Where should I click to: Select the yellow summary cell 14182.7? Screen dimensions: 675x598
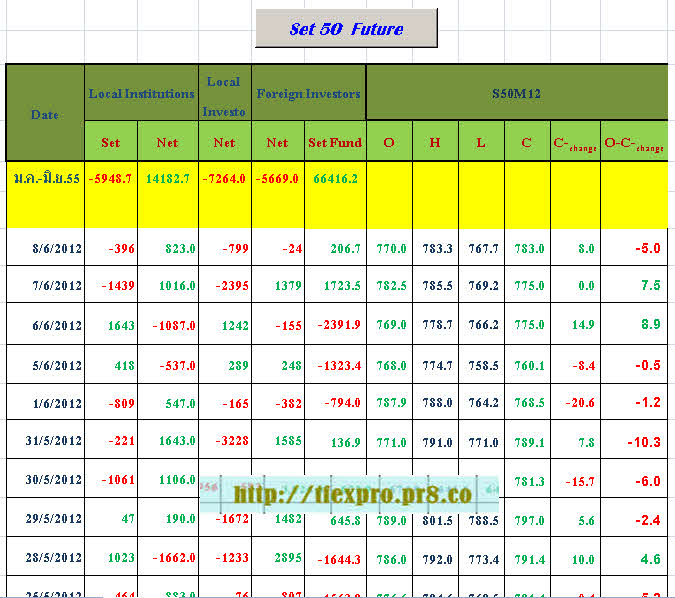(x=167, y=179)
